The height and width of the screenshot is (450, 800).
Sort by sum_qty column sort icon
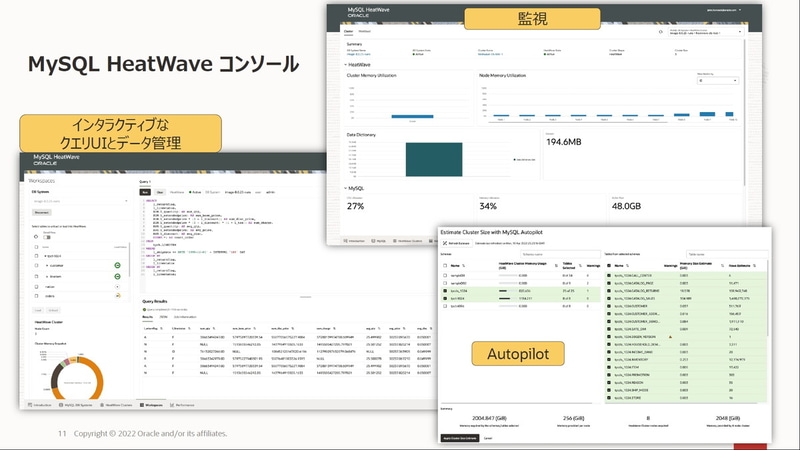coord(214,329)
